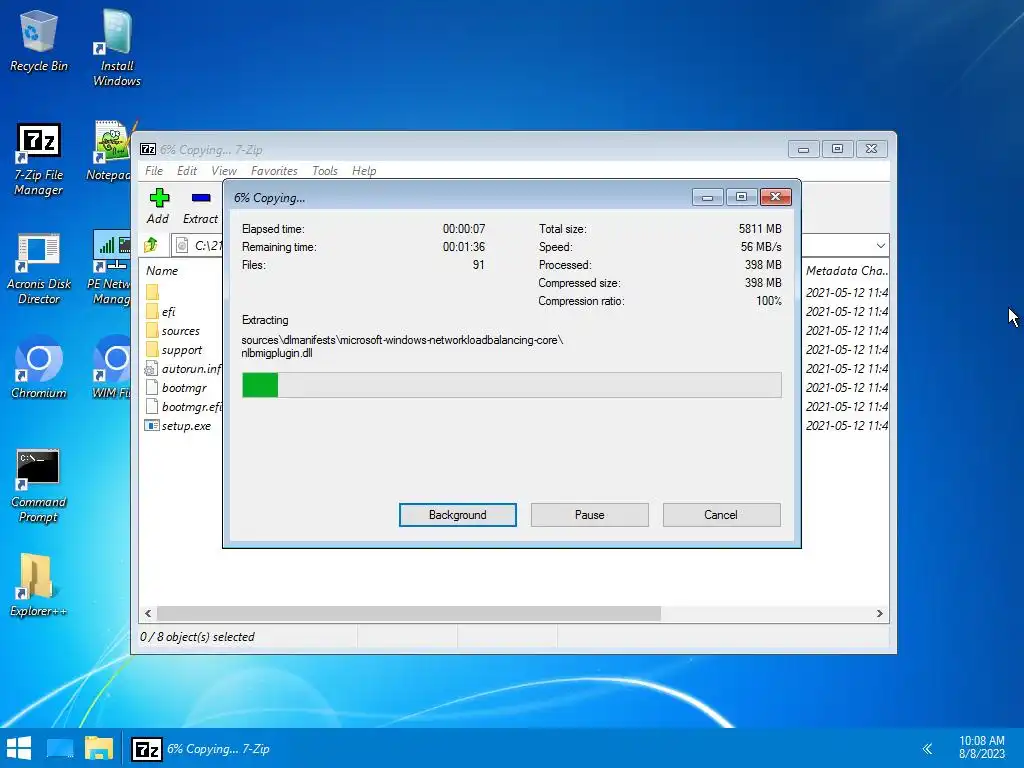The image size is (1024, 768).
Task: Click the blue desktop taskbar icon
Action: pos(60,748)
